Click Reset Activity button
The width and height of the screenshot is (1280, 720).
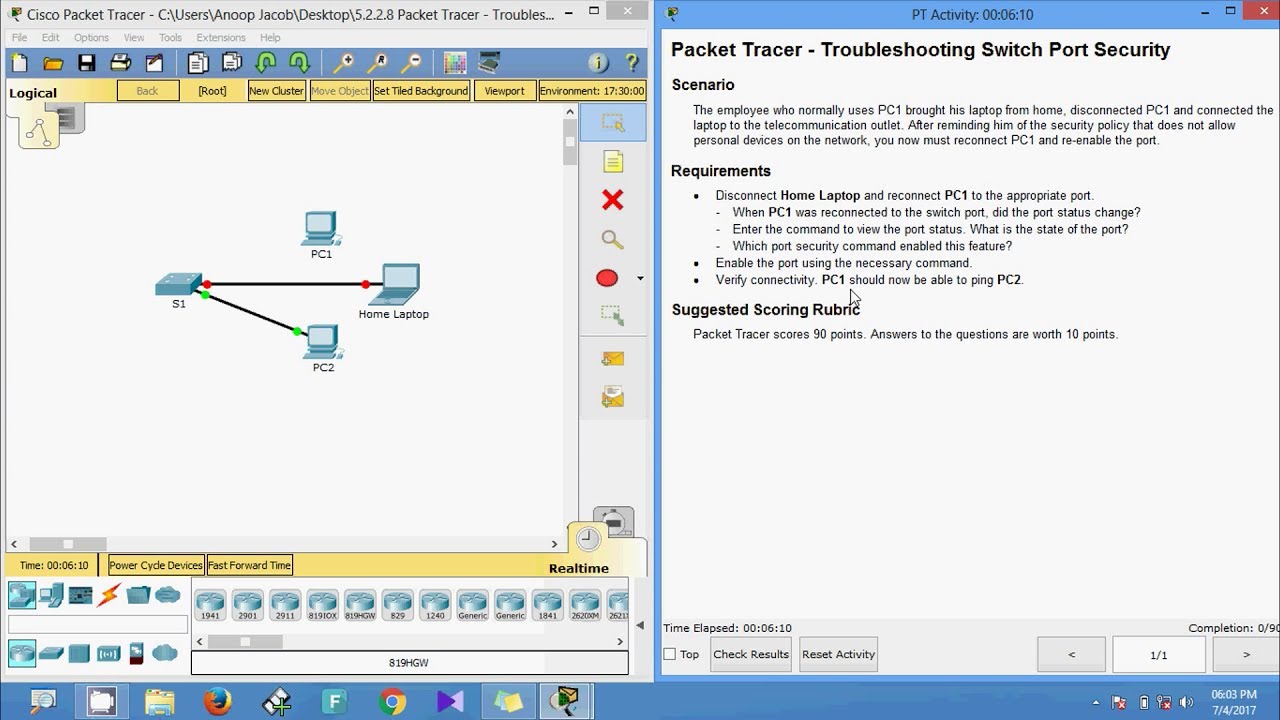tap(838, 654)
